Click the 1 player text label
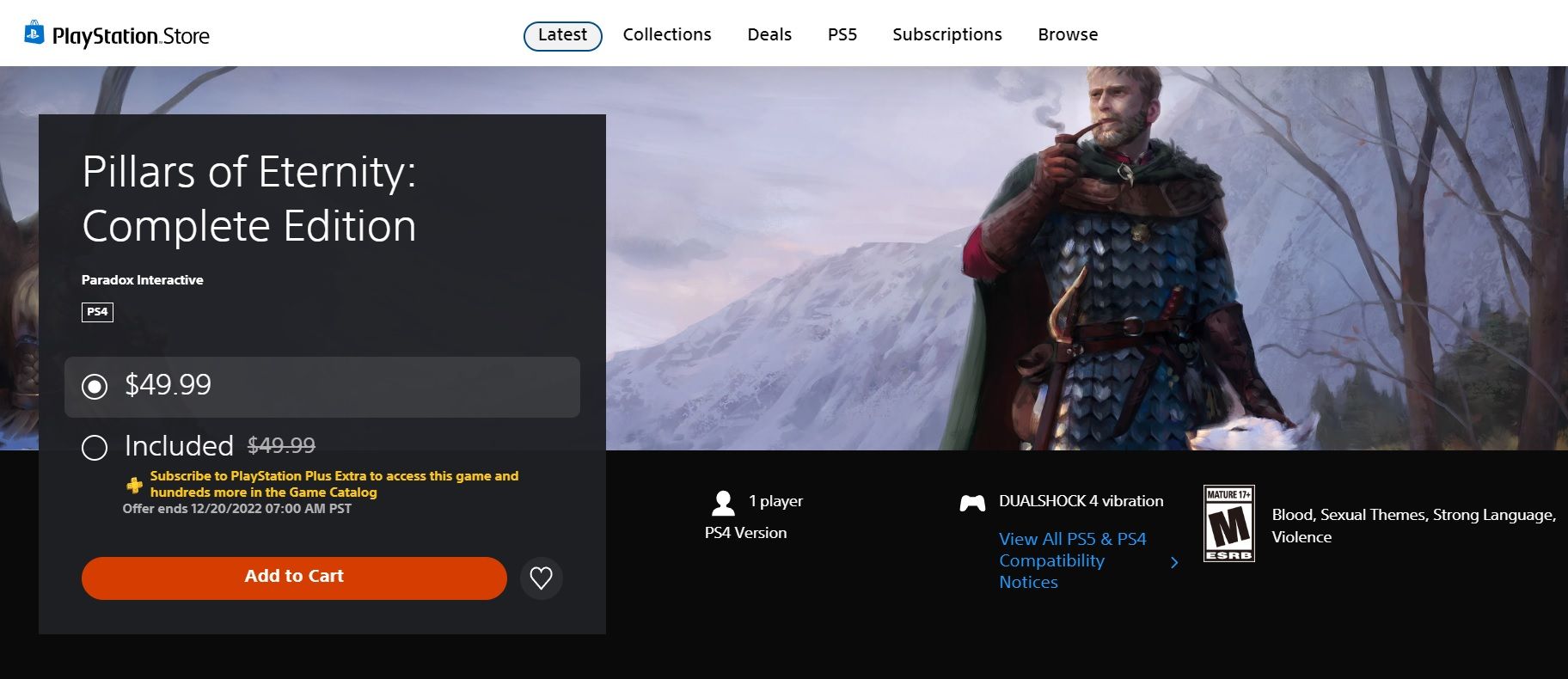1568x679 pixels. pyautogui.click(x=775, y=501)
